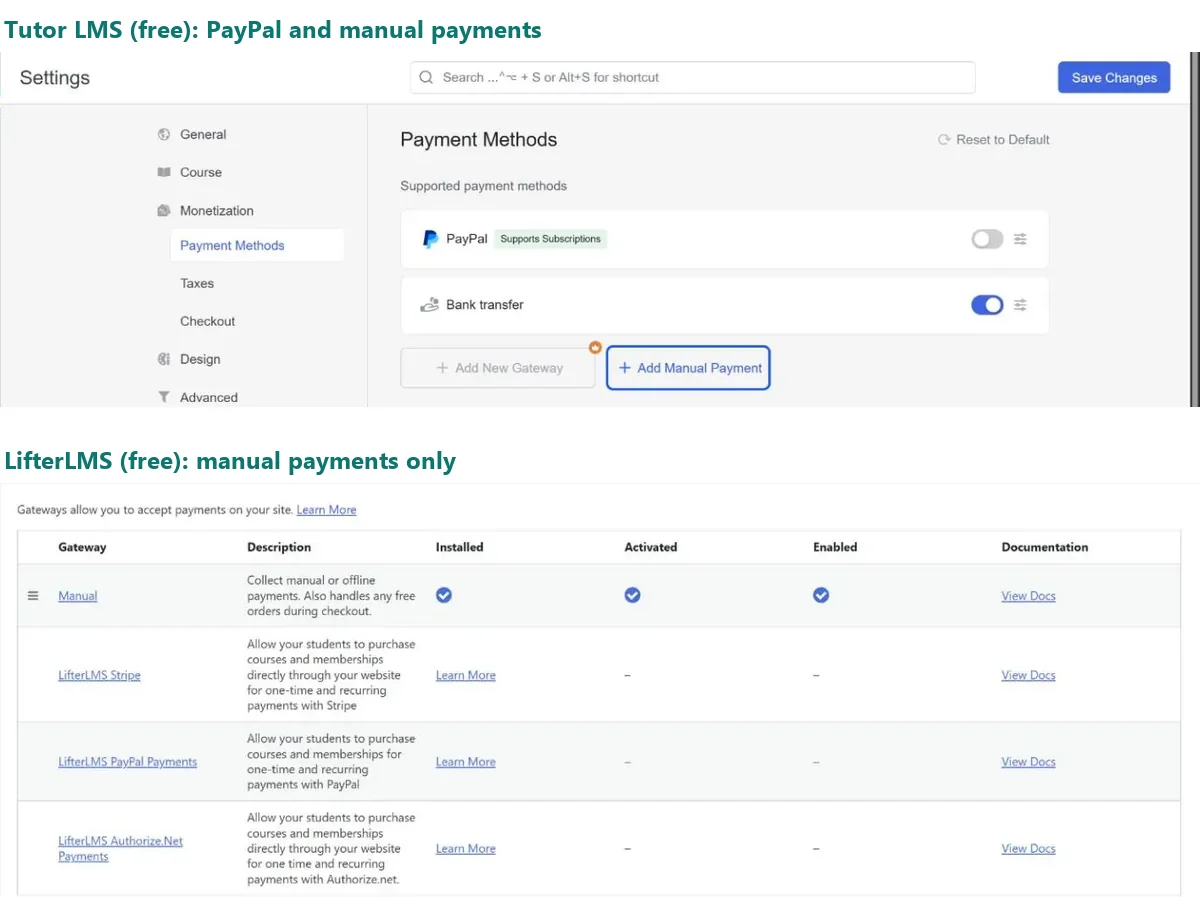The image size is (1200, 897).
Task: Click Learn More in the Authorize.Net row
Action: pyautogui.click(x=466, y=849)
